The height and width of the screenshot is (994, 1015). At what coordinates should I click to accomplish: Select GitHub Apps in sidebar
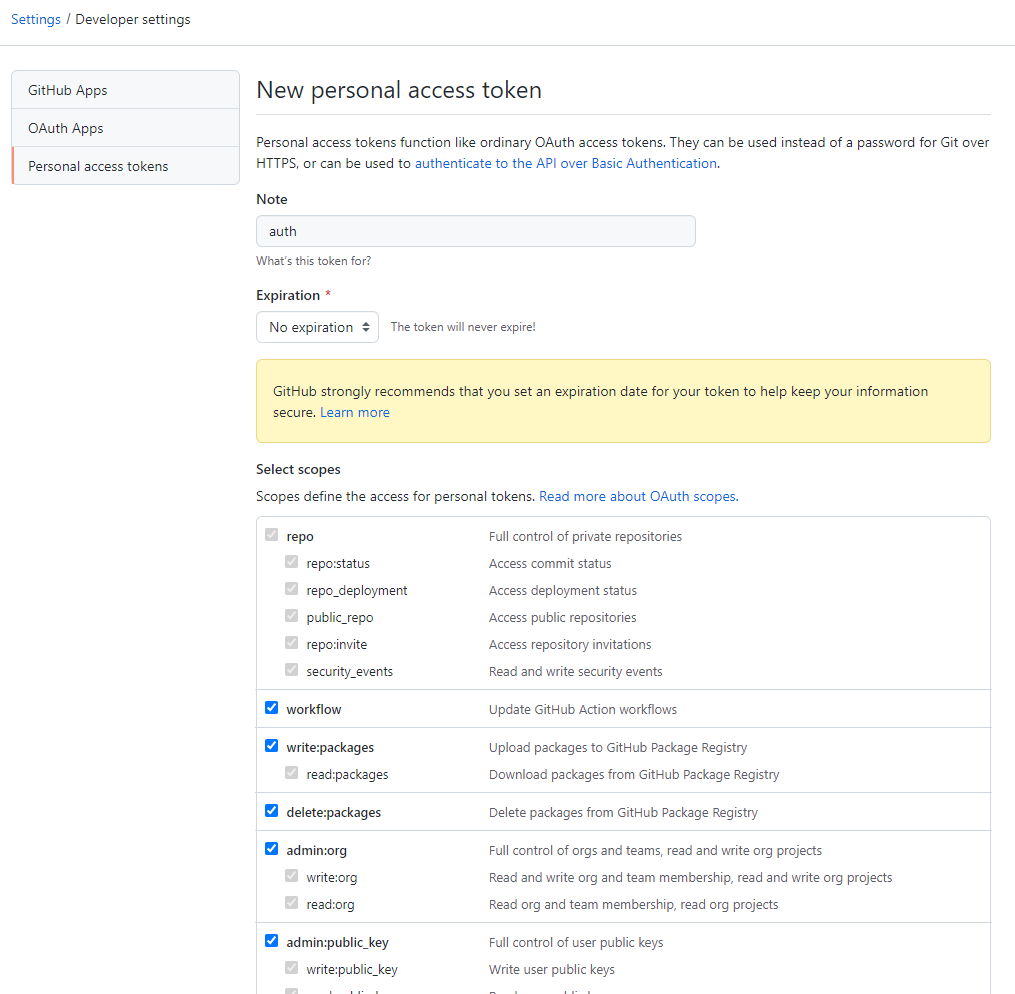pos(126,90)
